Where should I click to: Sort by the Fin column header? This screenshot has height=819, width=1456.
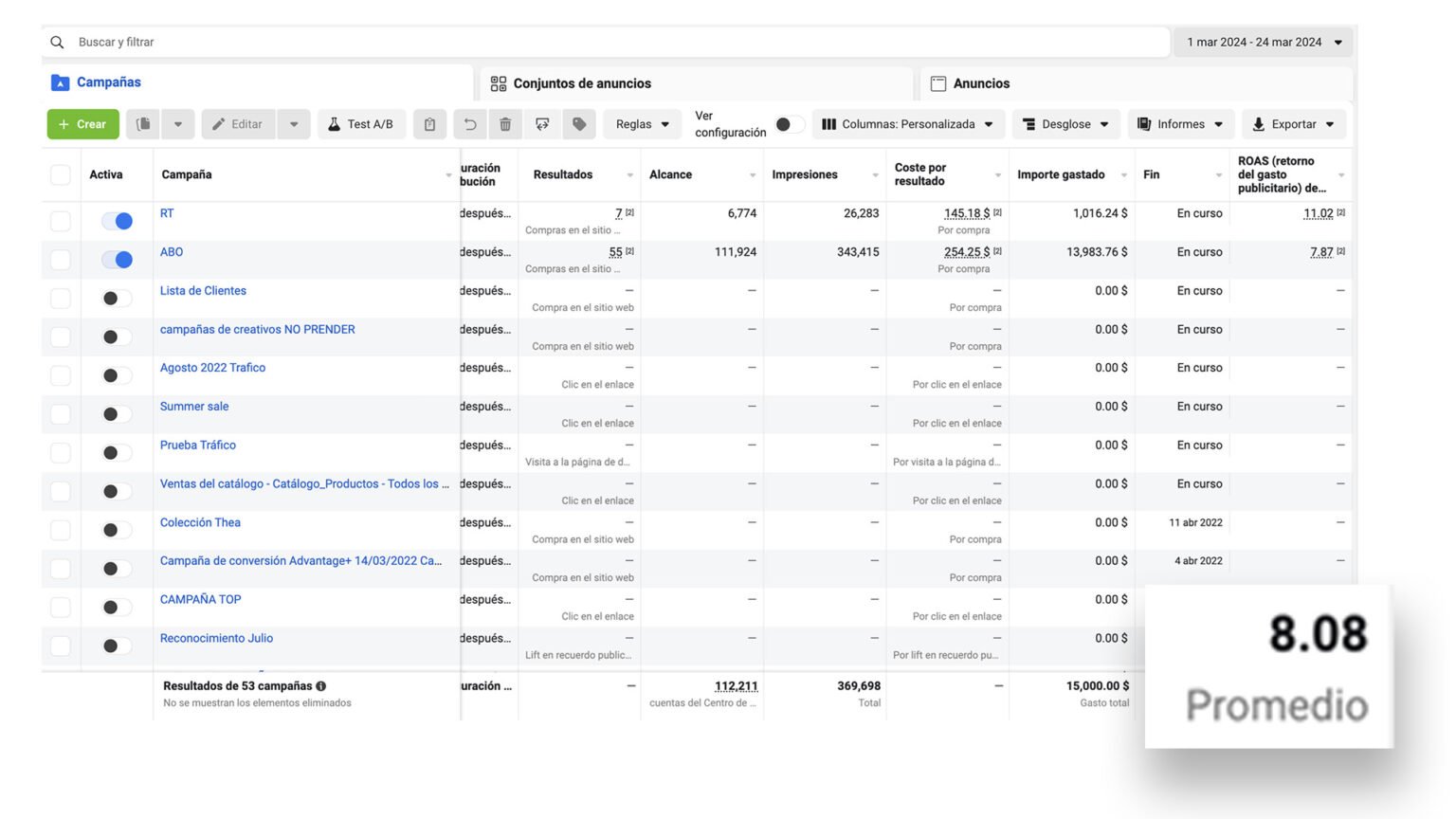1151,174
